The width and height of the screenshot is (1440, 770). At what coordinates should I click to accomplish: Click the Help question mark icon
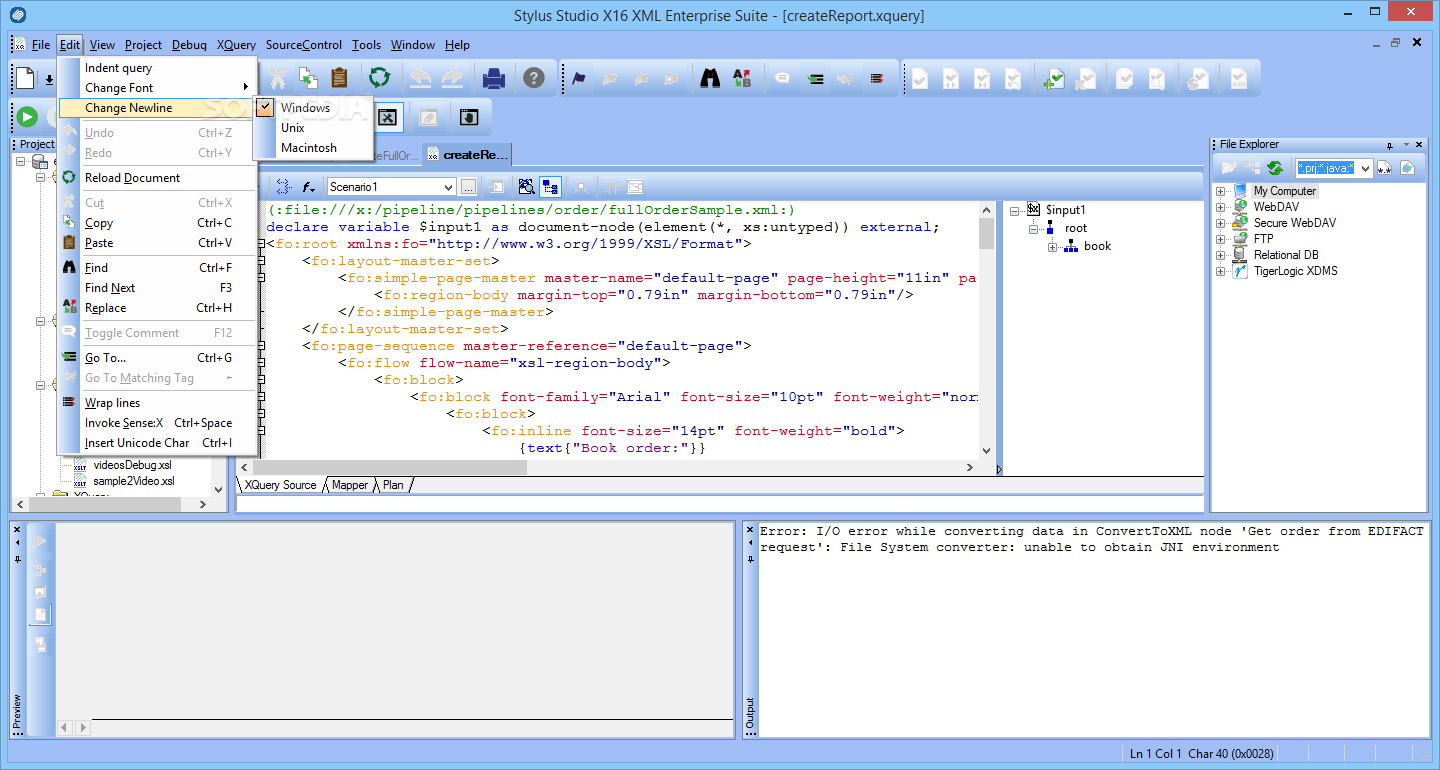[x=534, y=78]
